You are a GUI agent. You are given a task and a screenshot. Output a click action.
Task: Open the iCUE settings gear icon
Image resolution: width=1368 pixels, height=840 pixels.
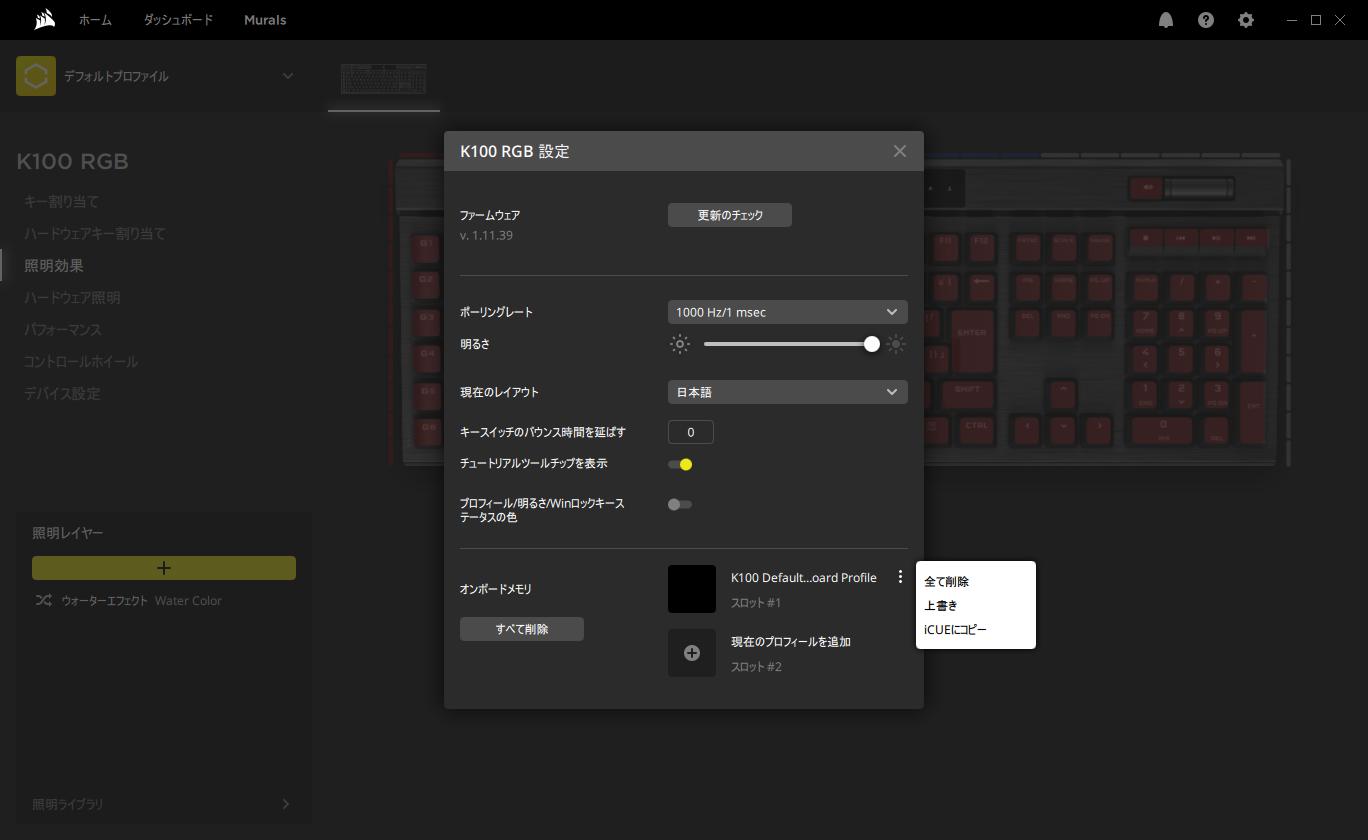click(x=1246, y=20)
